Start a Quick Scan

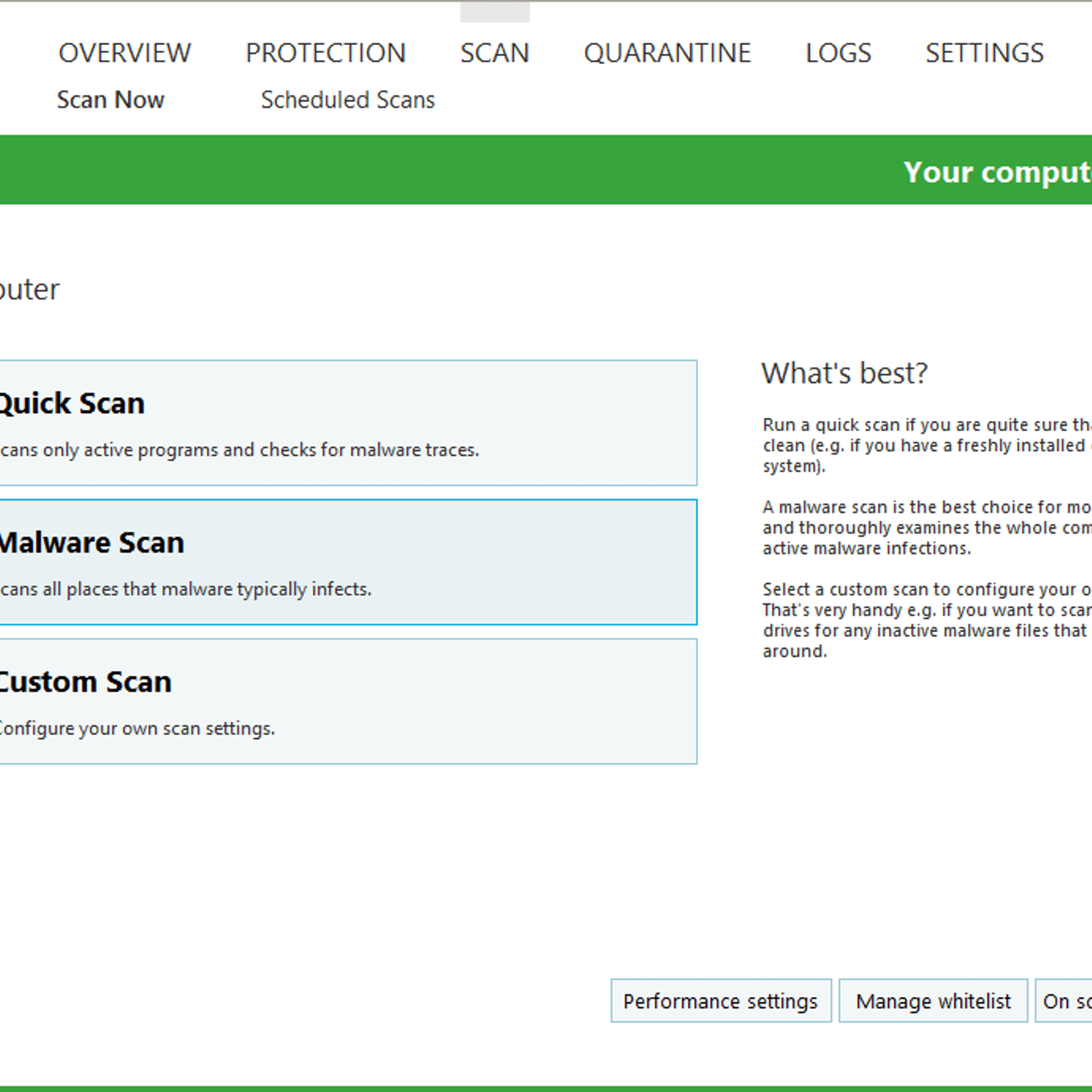[x=341, y=422]
